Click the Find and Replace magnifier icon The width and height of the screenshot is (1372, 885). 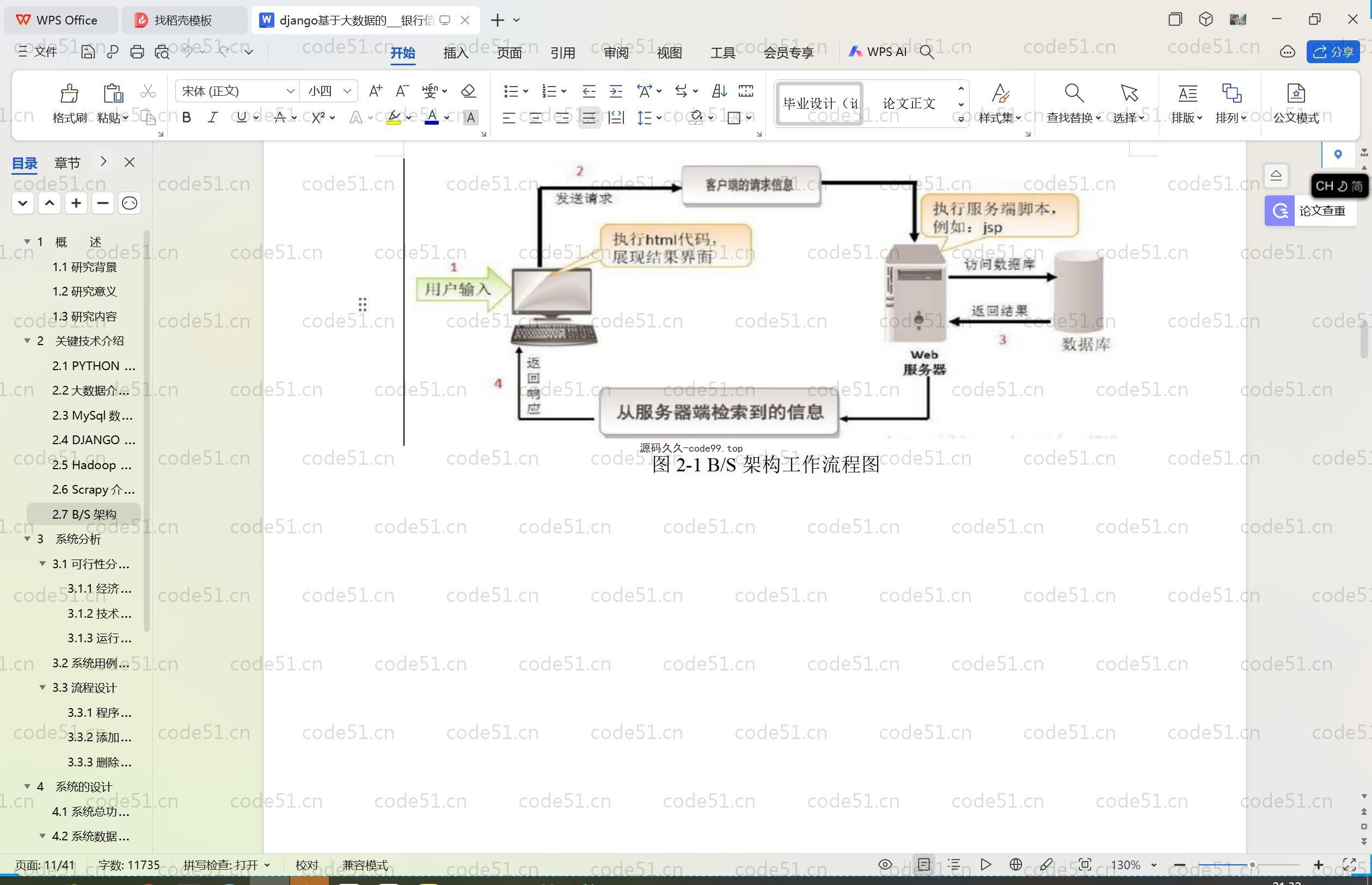click(x=1074, y=93)
